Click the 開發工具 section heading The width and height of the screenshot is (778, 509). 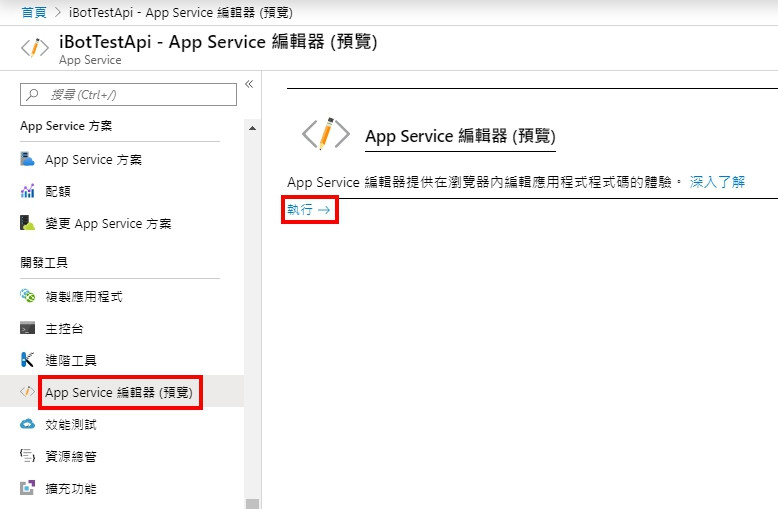[x=44, y=262]
